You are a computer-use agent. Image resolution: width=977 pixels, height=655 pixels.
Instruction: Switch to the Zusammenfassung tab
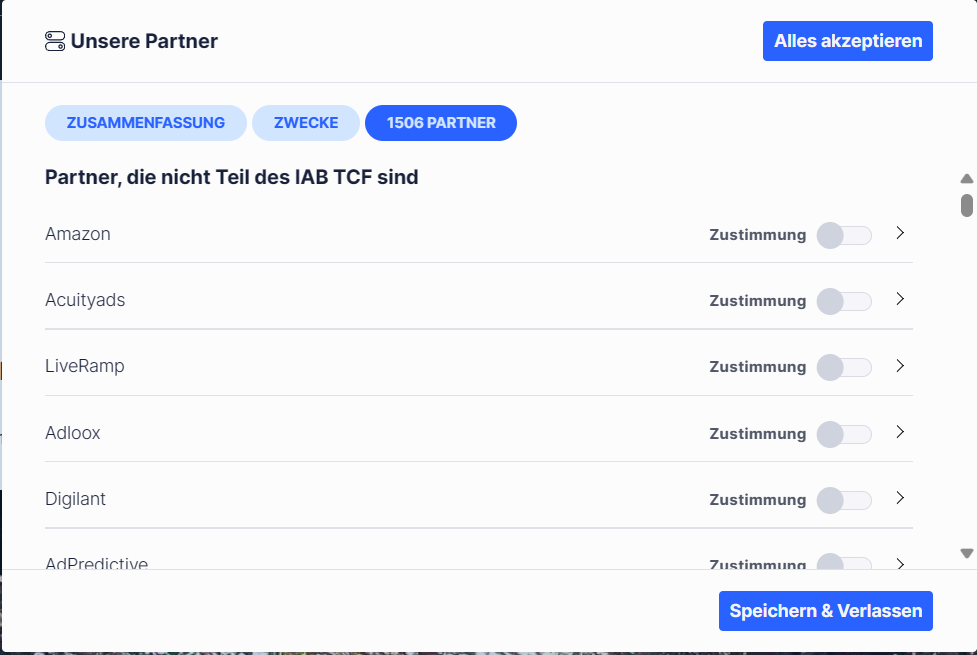tap(146, 123)
